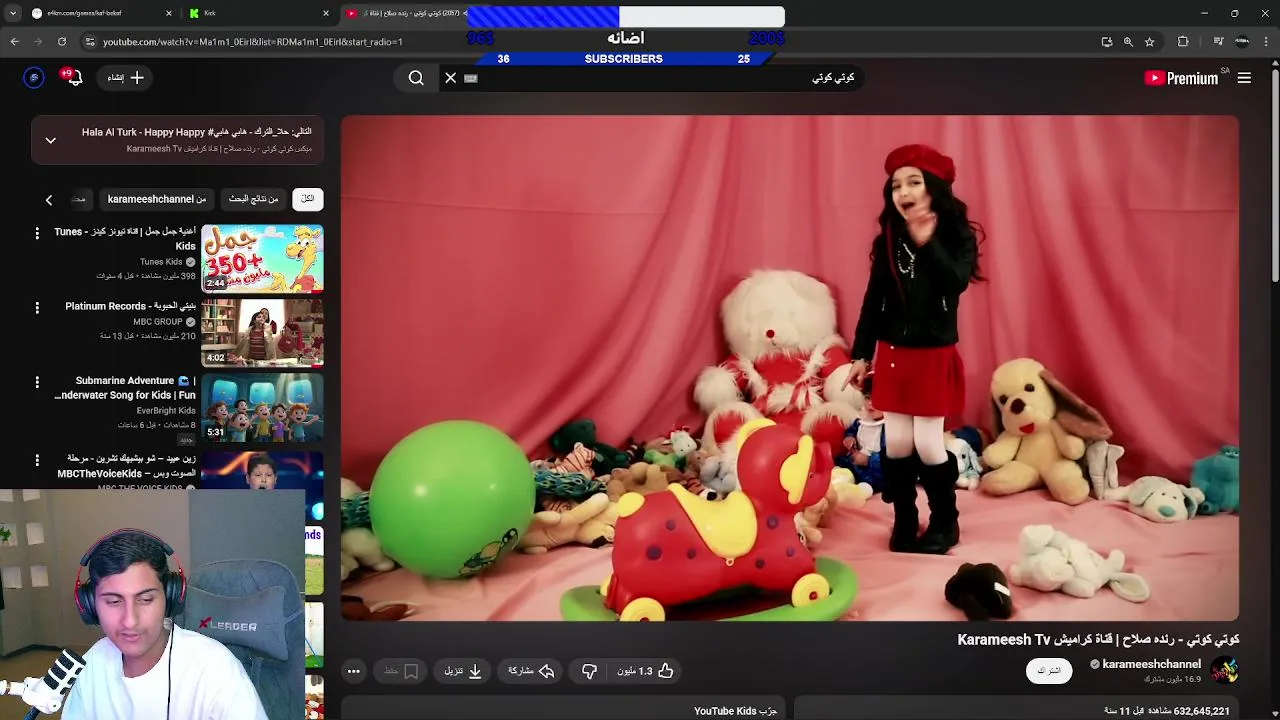This screenshot has width=1280, height=720.
Task: Select the 'الكل' filter chip
Action: click(308, 199)
